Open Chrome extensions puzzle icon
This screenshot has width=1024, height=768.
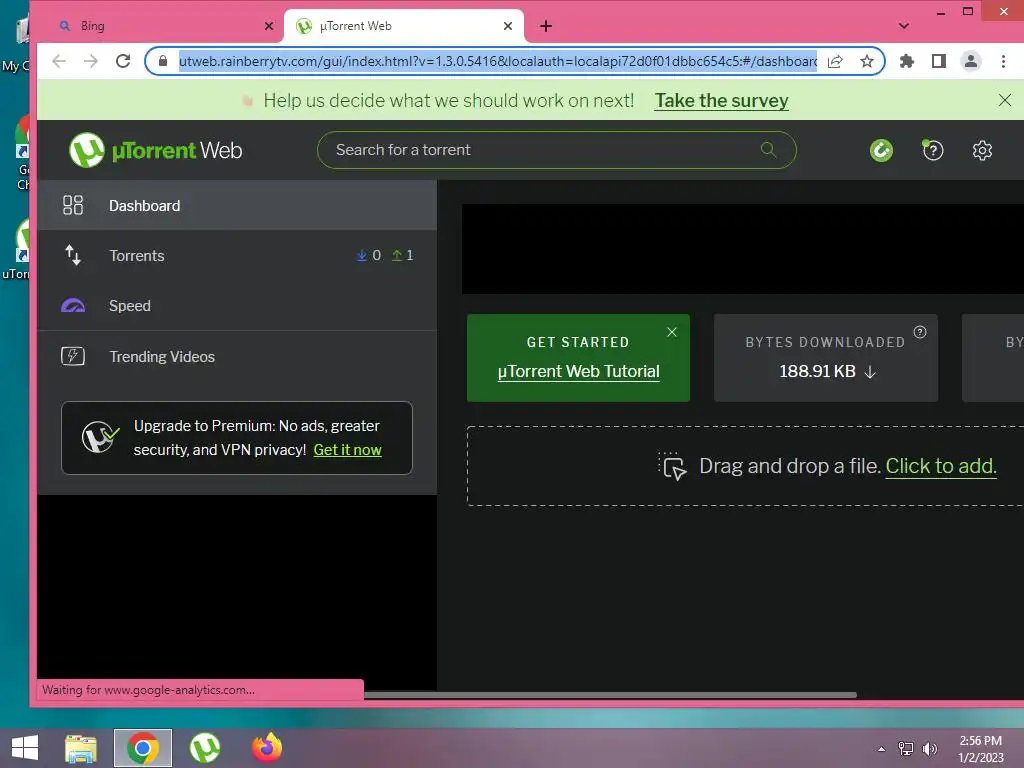[907, 61]
